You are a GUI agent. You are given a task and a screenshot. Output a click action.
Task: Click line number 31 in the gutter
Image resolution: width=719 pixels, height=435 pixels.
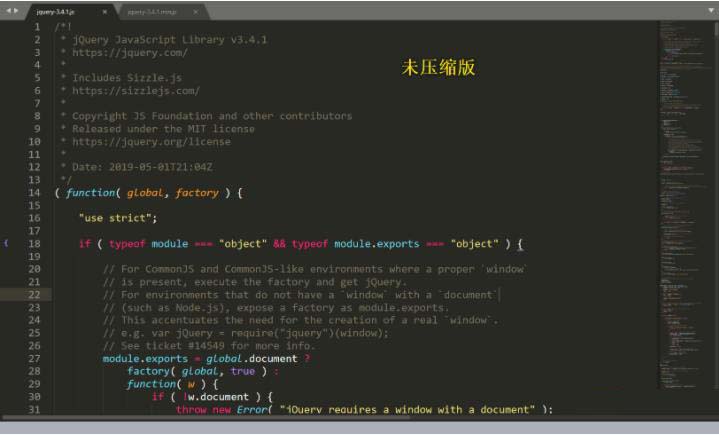point(34,409)
